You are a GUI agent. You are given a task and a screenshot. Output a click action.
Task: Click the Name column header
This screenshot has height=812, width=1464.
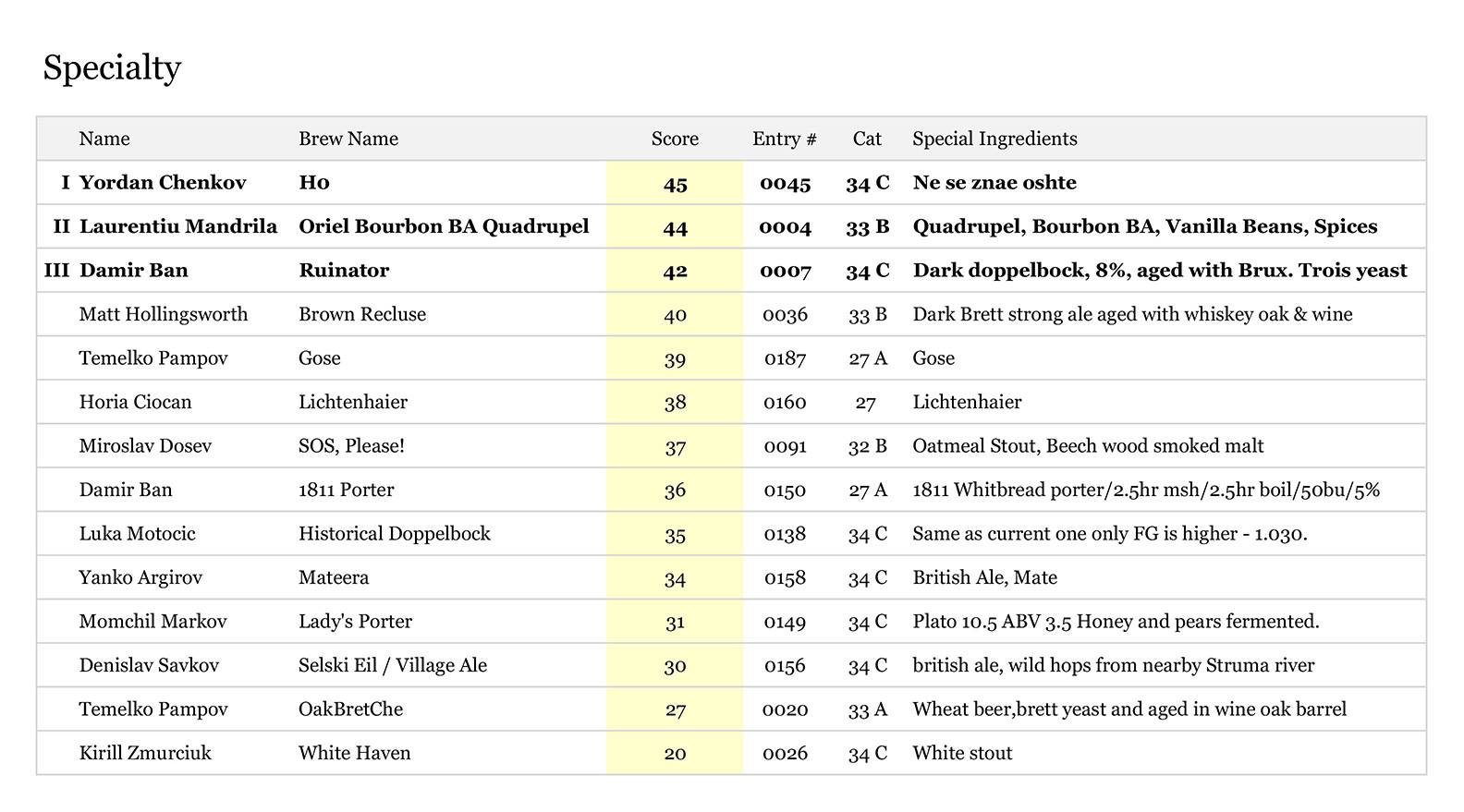[x=104, y=139]
